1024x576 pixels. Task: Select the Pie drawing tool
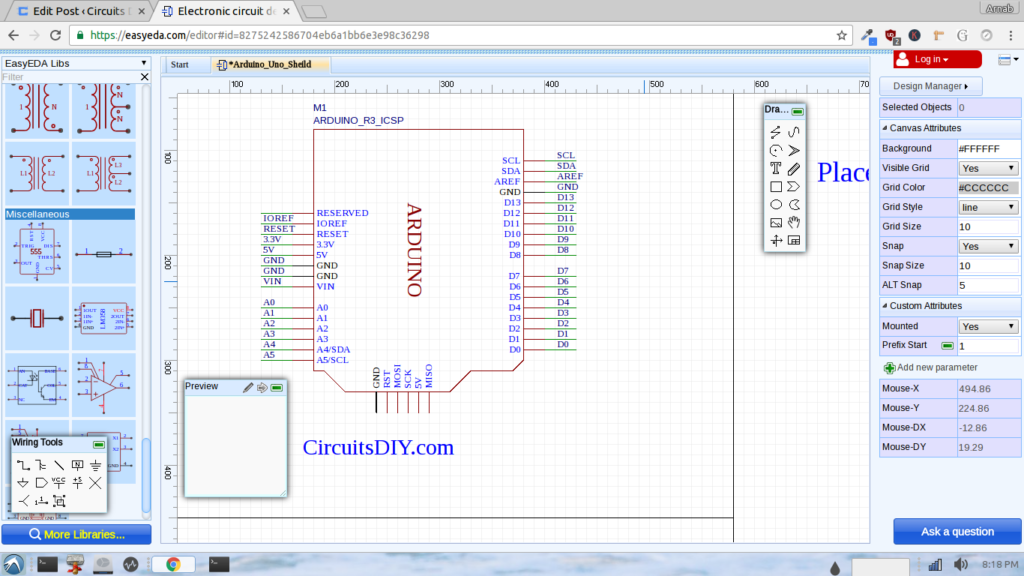[793, 204]
